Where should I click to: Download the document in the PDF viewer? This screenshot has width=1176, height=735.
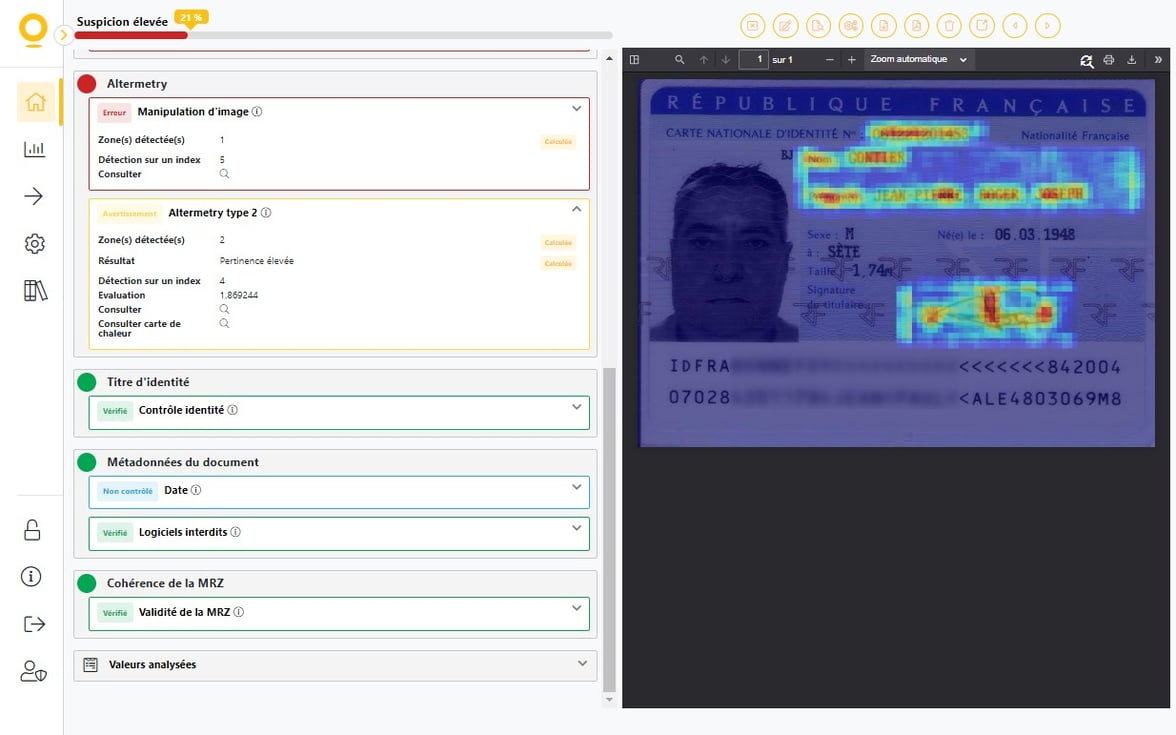1131,60
